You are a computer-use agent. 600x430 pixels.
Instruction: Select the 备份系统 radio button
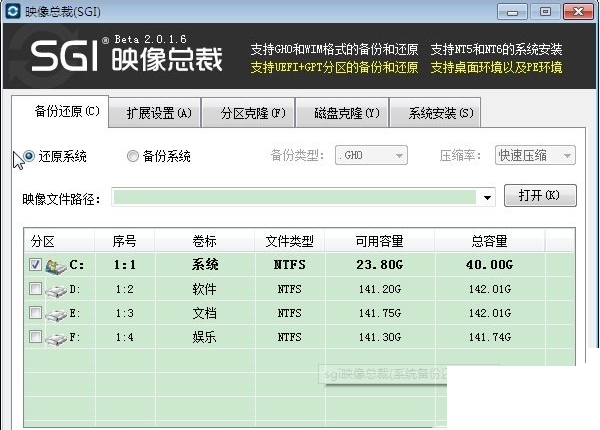(x=132, y=156)
